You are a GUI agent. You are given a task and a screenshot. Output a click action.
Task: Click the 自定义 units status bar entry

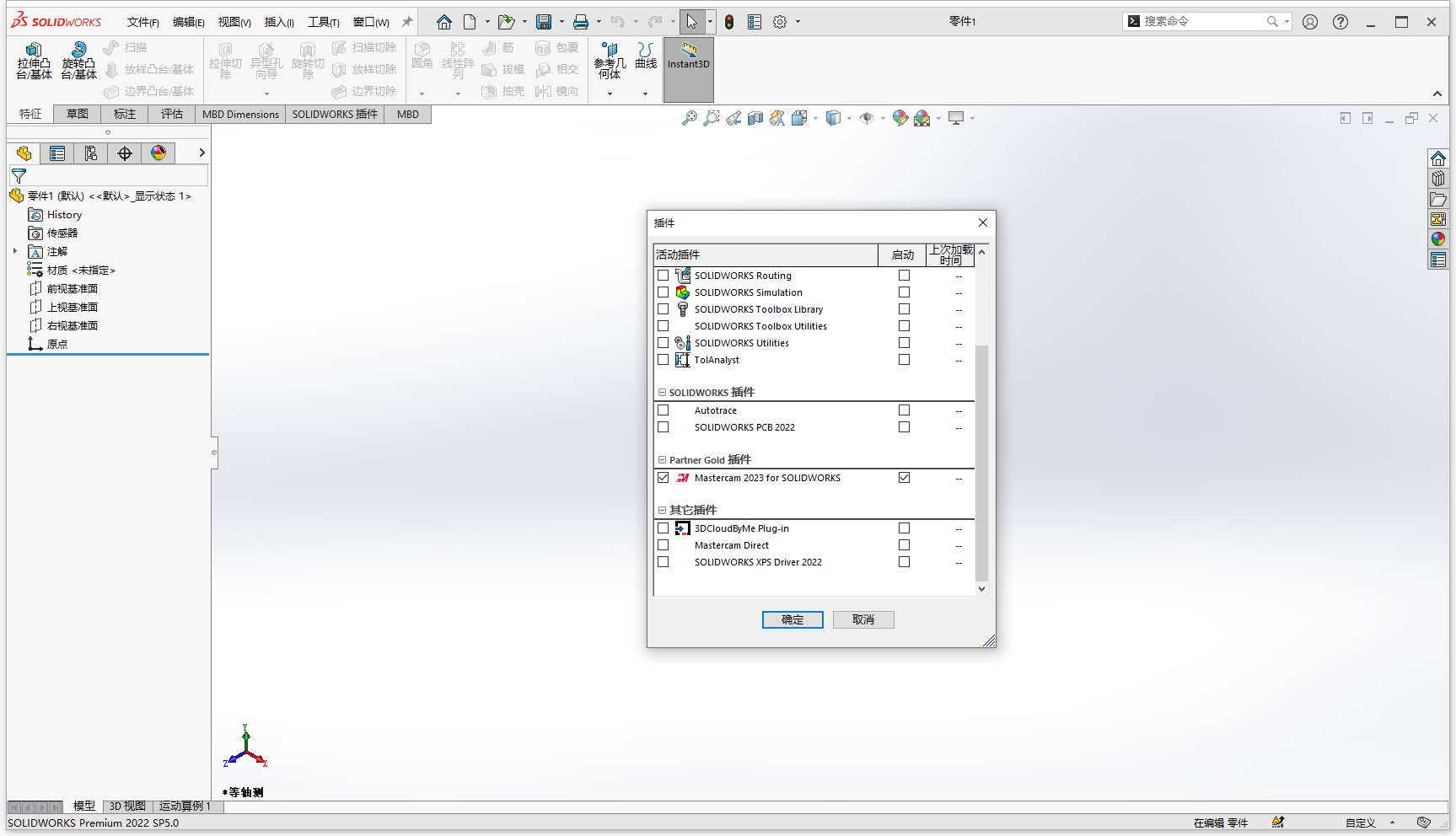point(1360,823)
